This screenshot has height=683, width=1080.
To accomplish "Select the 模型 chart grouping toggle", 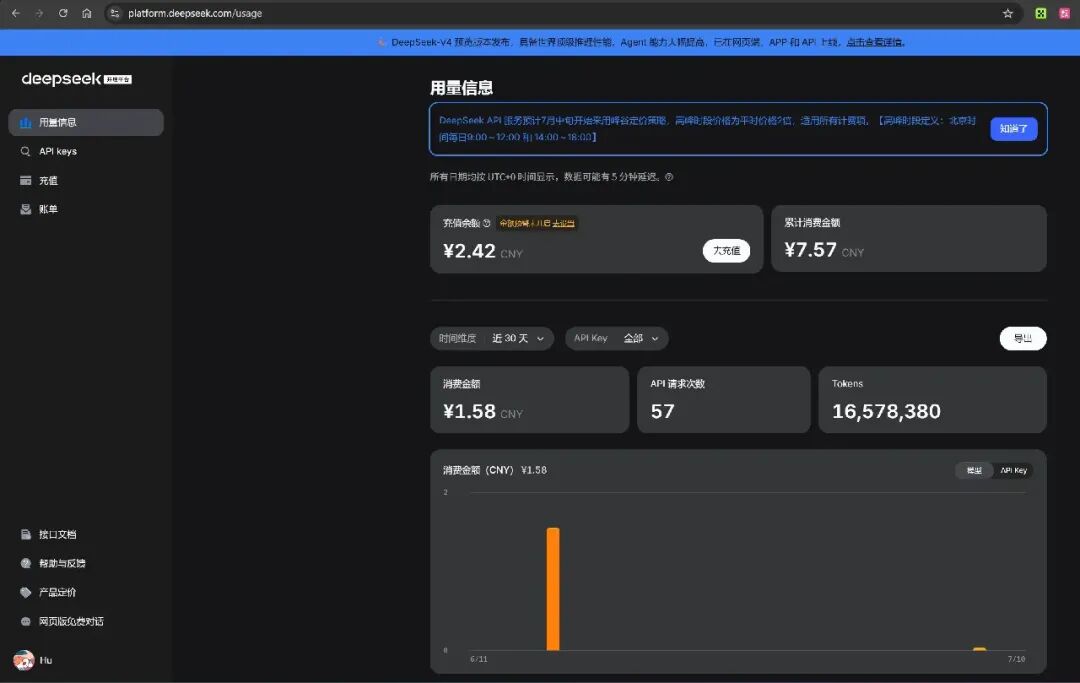I will tap(974, 470).
